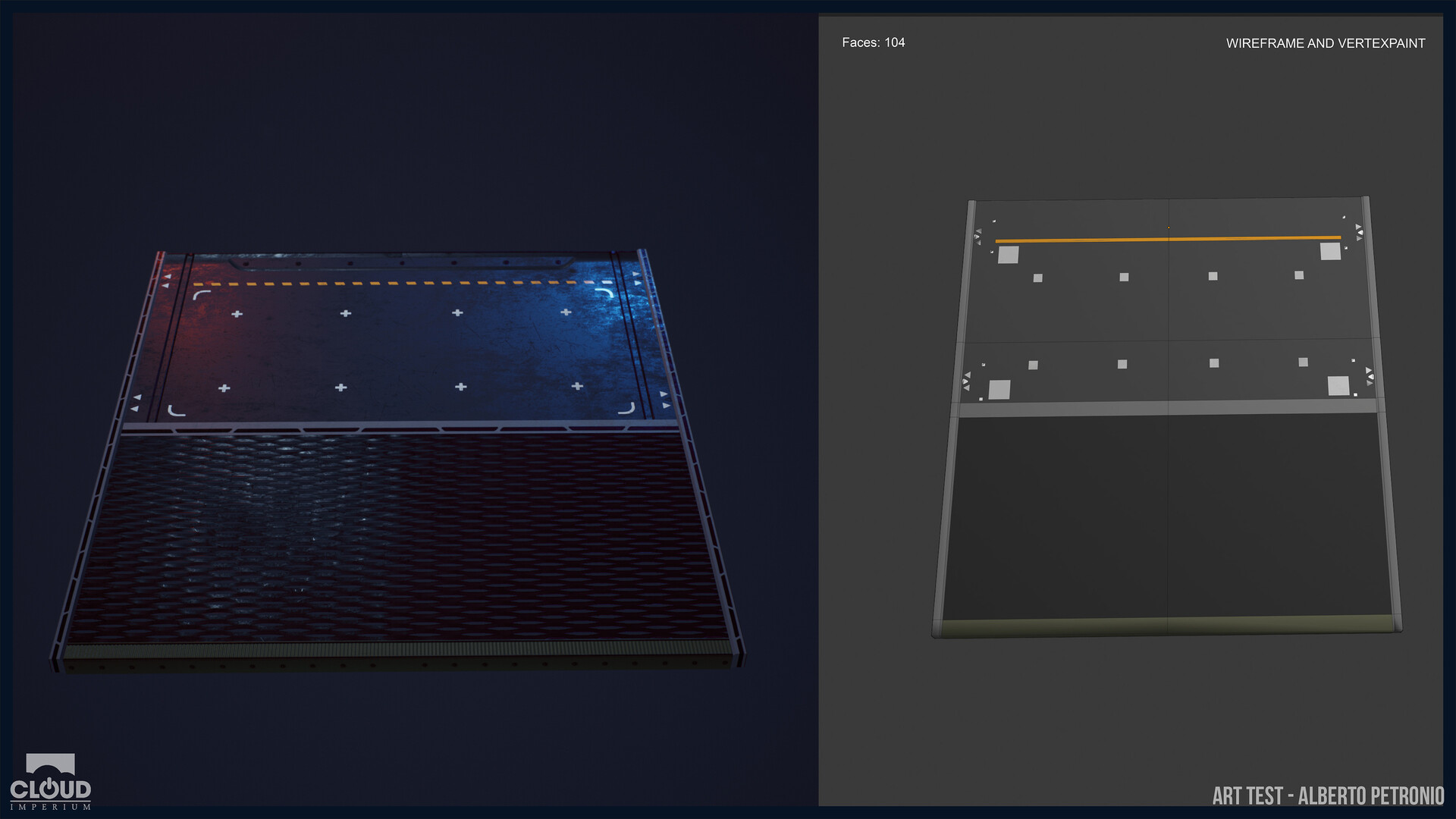This screenshot has height=819, width=1456.
Task: Click the large white square at the wireframe's bottom-left
Action: (x=999, y=390)
